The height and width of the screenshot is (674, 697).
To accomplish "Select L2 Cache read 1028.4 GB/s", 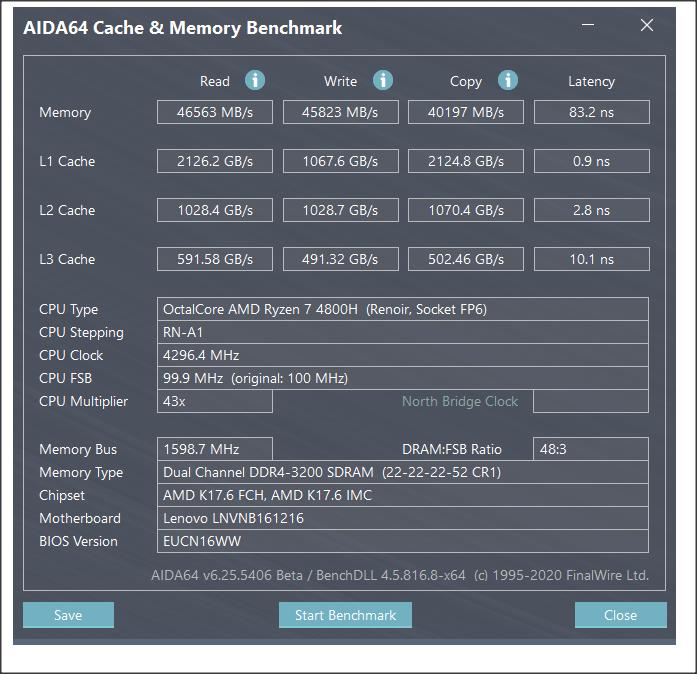I will [215, 210].
